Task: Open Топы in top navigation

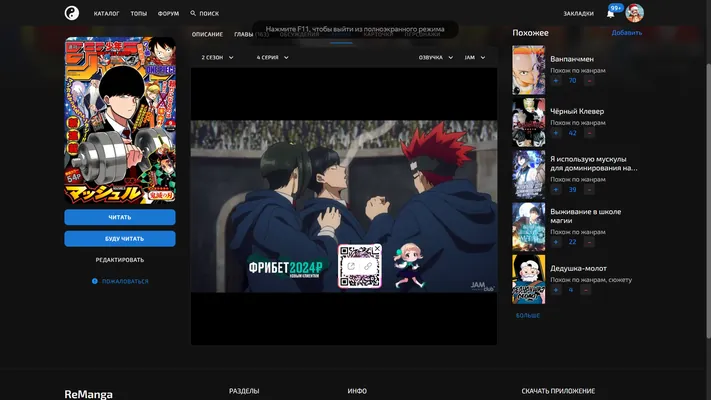Action: tap(139, 14)
